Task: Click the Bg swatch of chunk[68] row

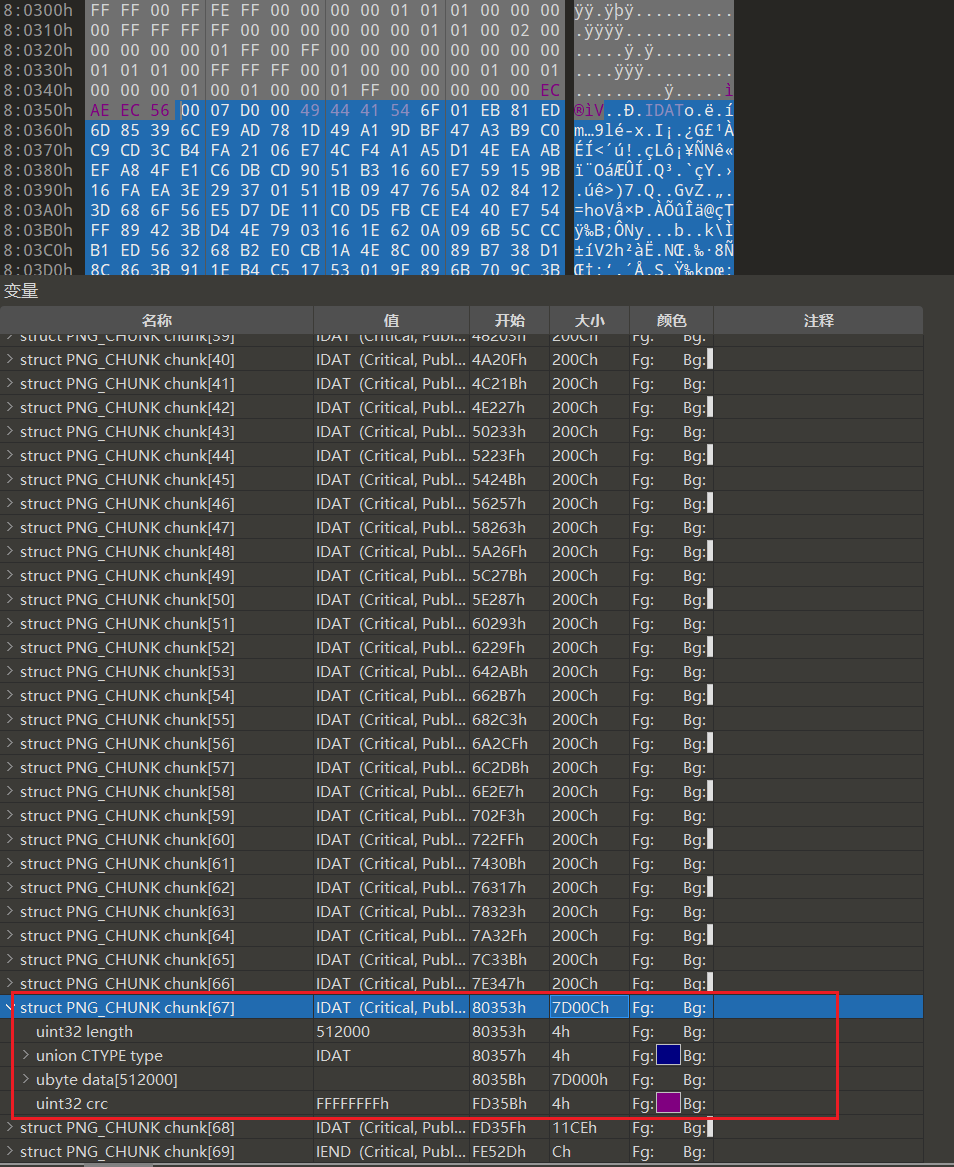Action: [x=710, y=1128]
